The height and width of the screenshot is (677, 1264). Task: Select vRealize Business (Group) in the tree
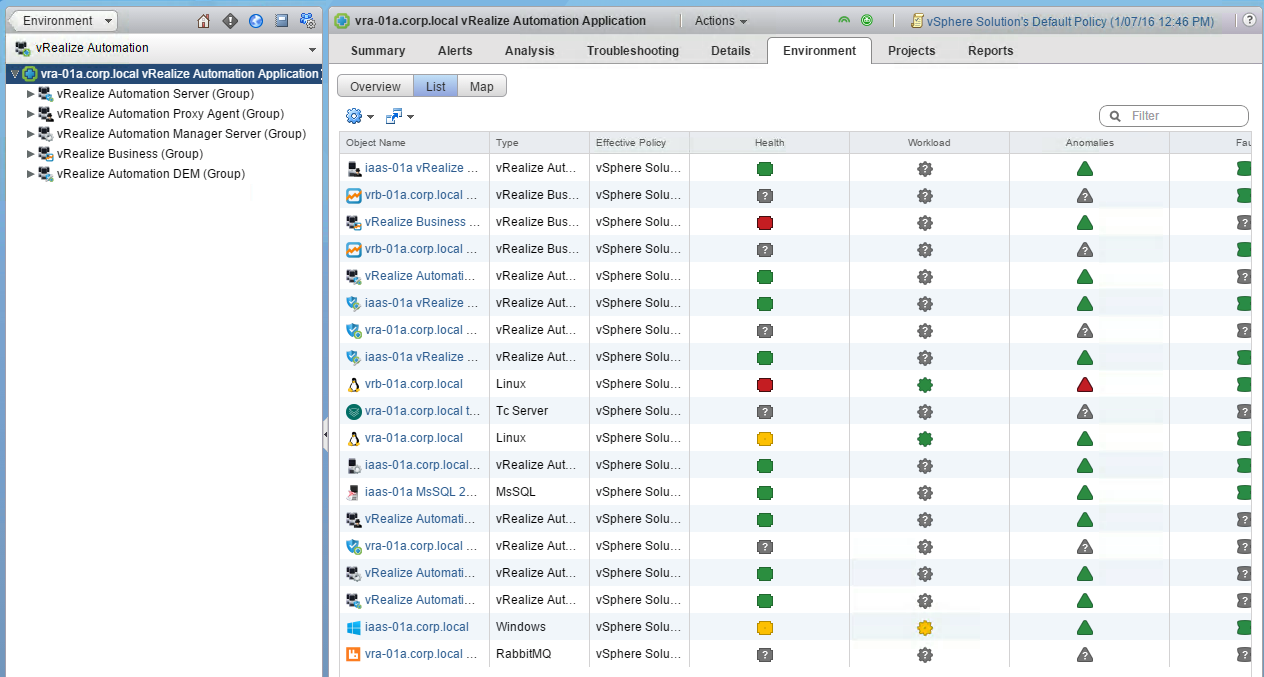[130, 154]
